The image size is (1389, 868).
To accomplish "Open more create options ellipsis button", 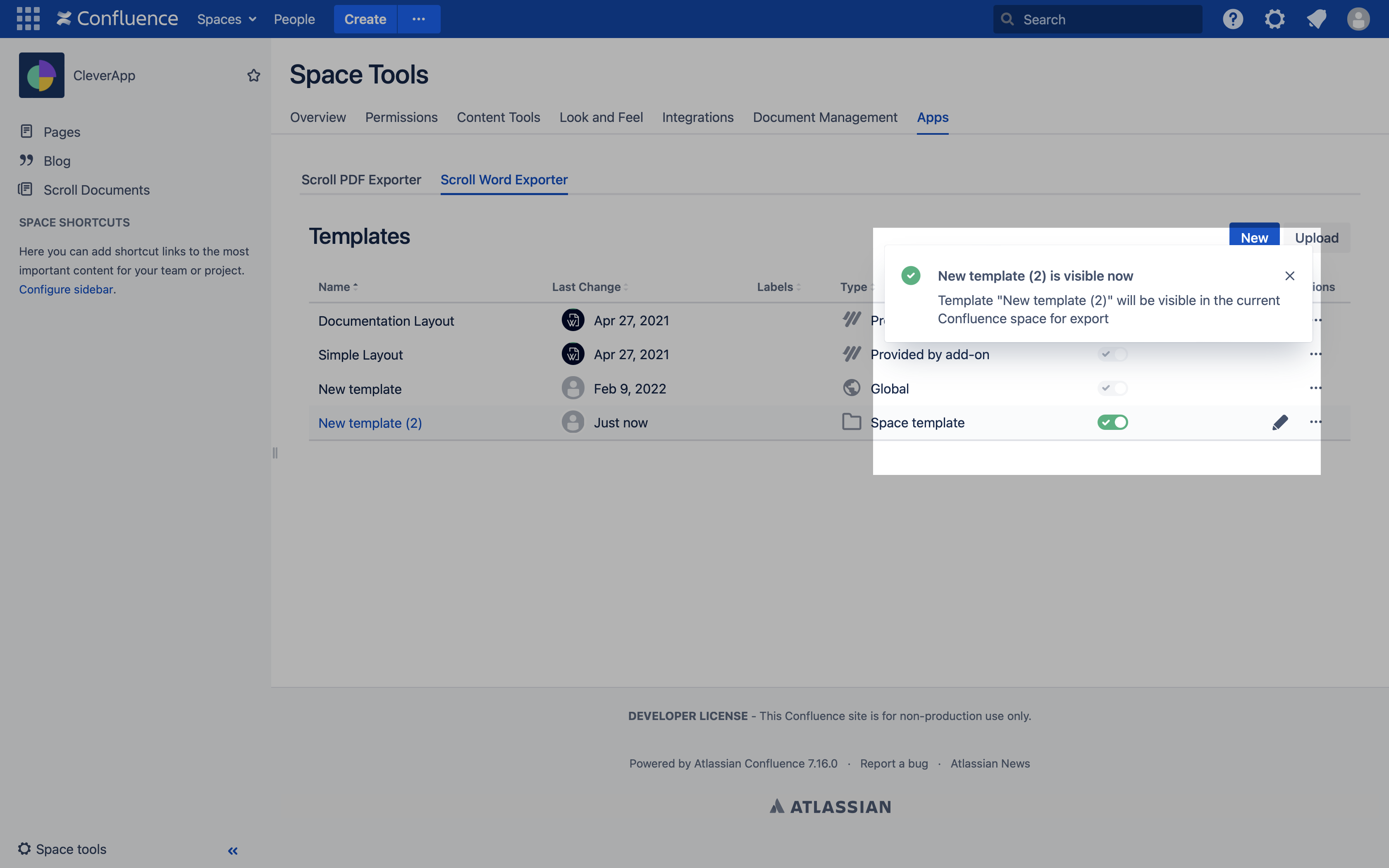I will (x=418, y=19).
